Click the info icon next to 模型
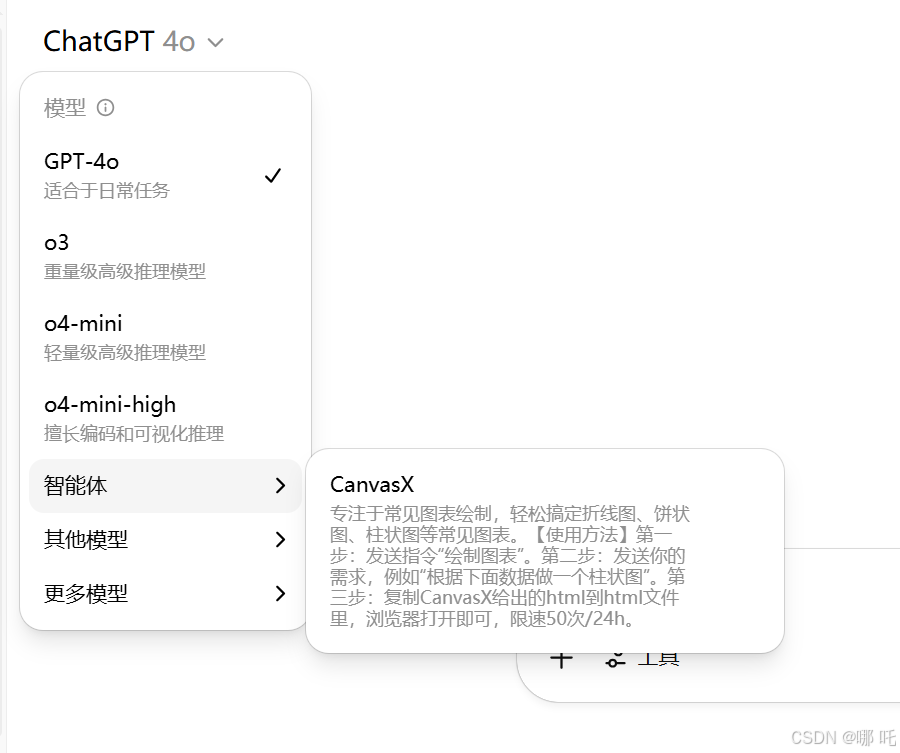 [x=106, y=107]
